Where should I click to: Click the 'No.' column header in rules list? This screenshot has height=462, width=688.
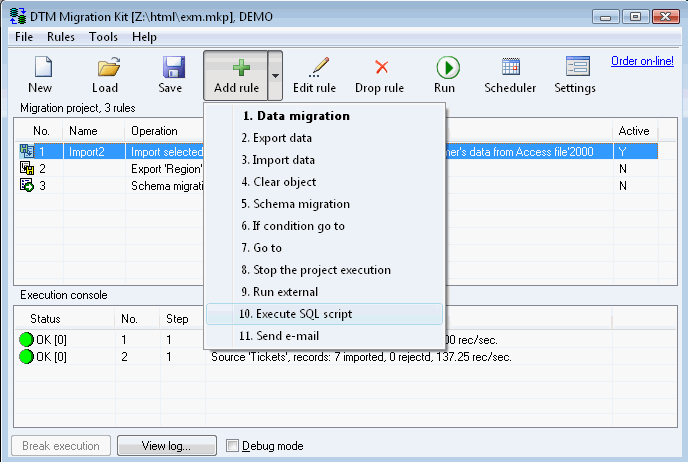point(41,131)
